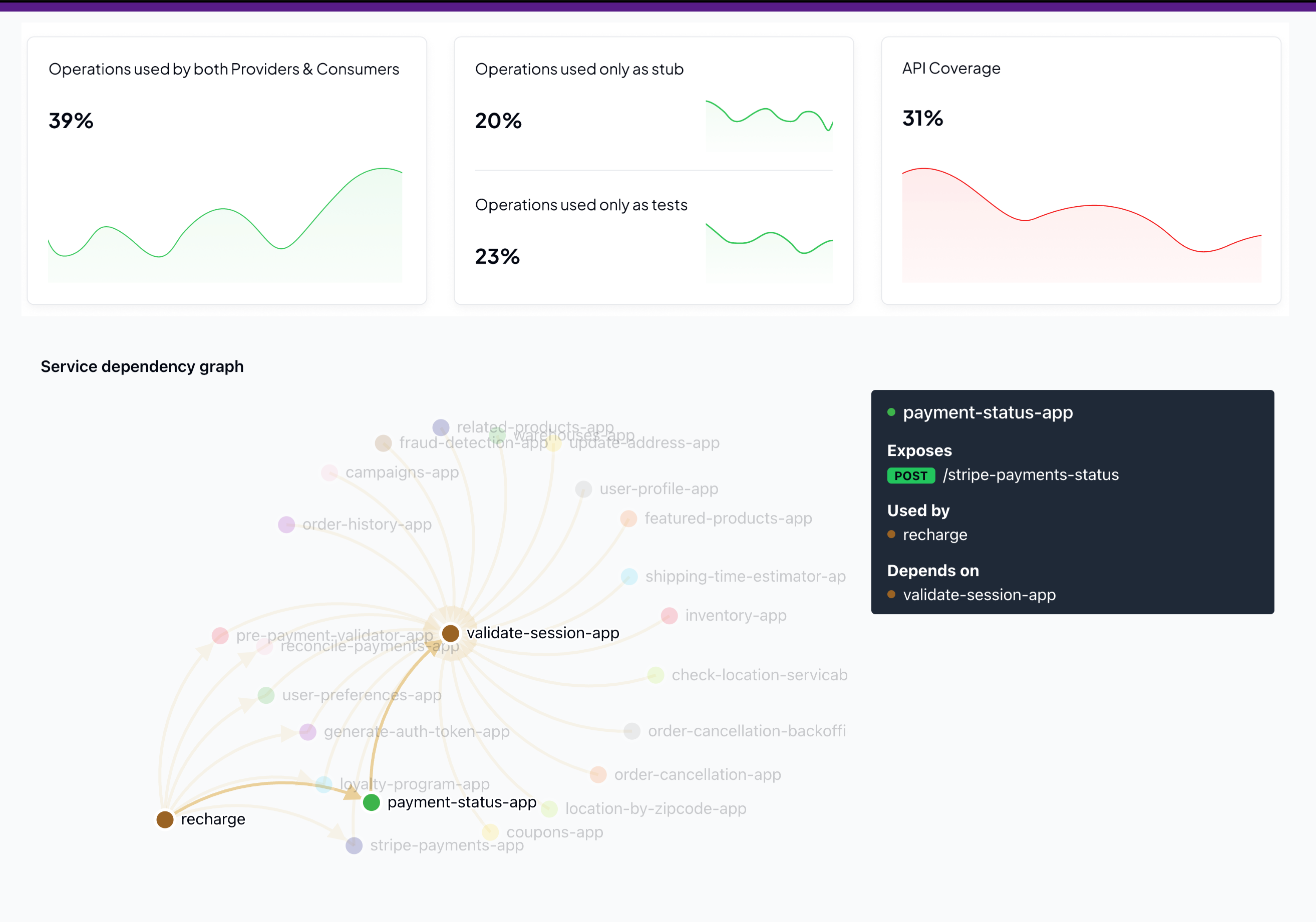
Task: Click validate-session-app under Depends on
Action: point(979,595)
